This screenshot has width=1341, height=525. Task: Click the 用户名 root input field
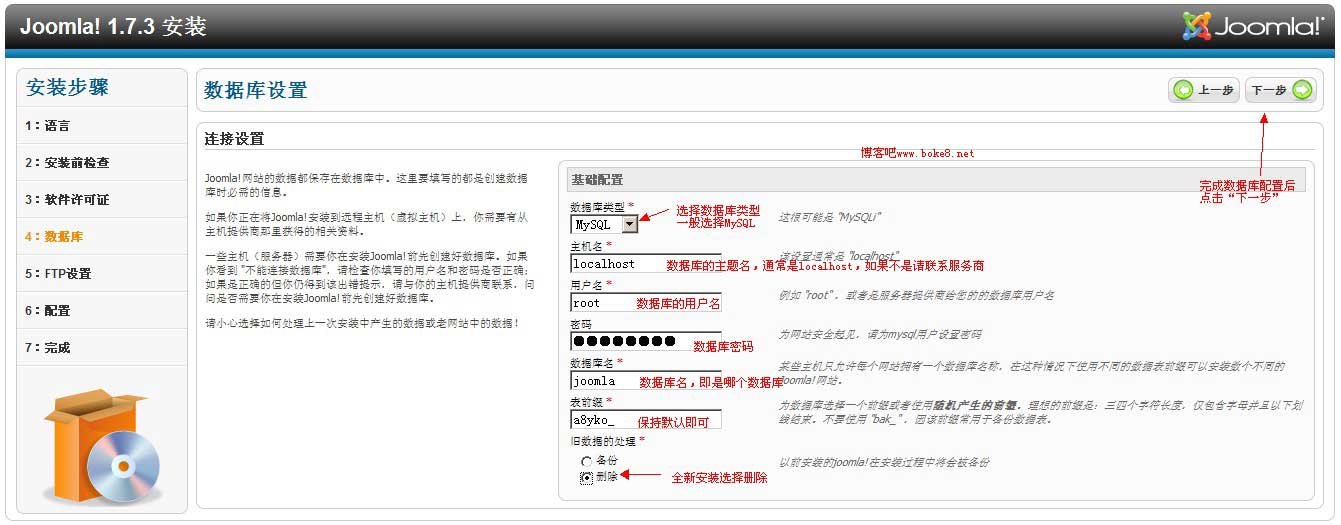(x=645, y=302)
